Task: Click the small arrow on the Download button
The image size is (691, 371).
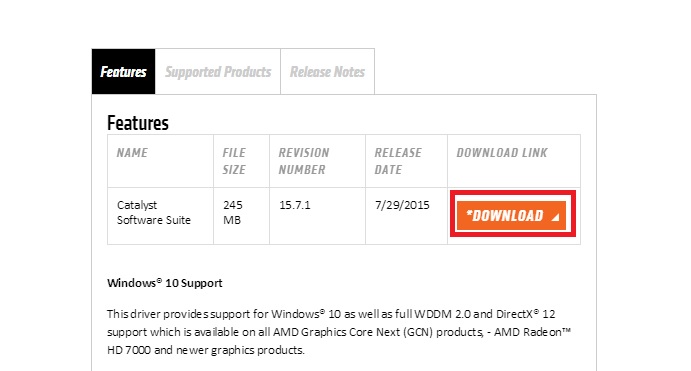Action: point(555,217)
